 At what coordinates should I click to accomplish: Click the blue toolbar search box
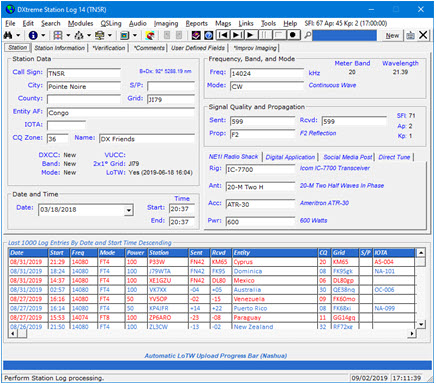pyautogui.click(x=344, y=35)
